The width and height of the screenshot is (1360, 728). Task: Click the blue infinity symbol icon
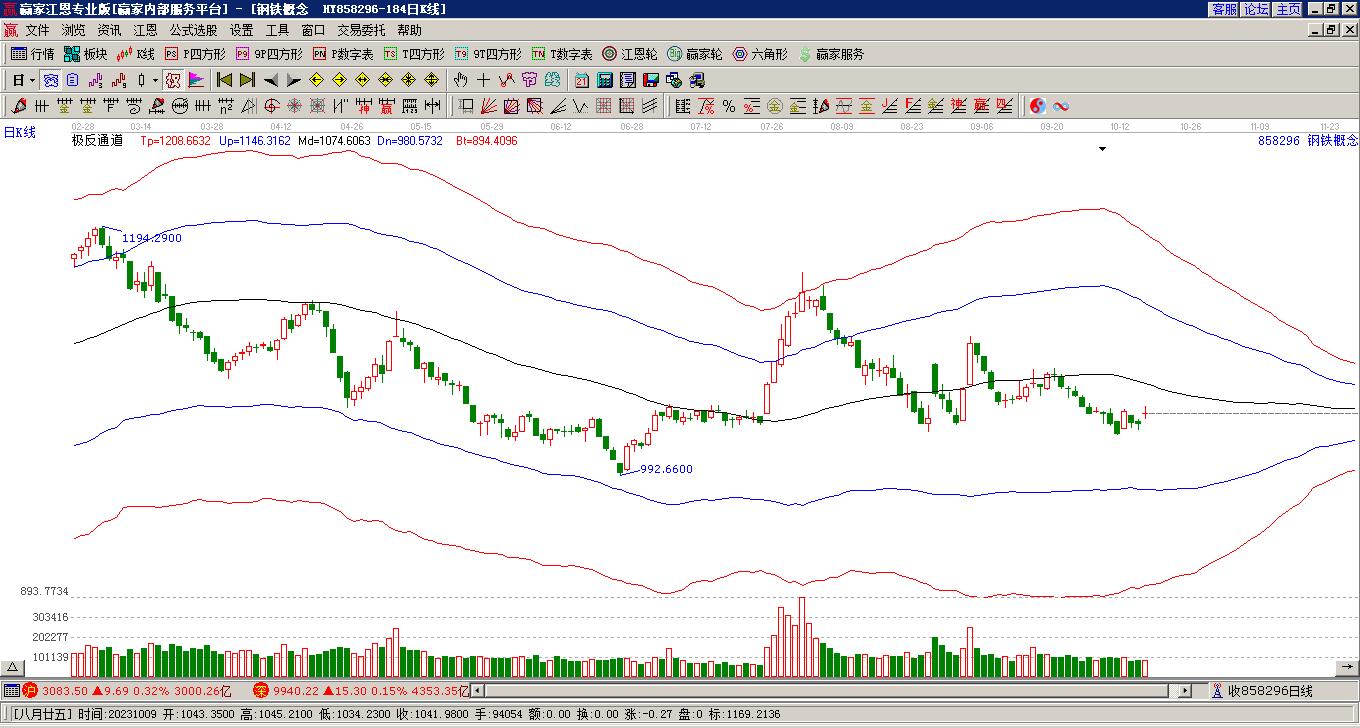click(x=1061, y=106)
